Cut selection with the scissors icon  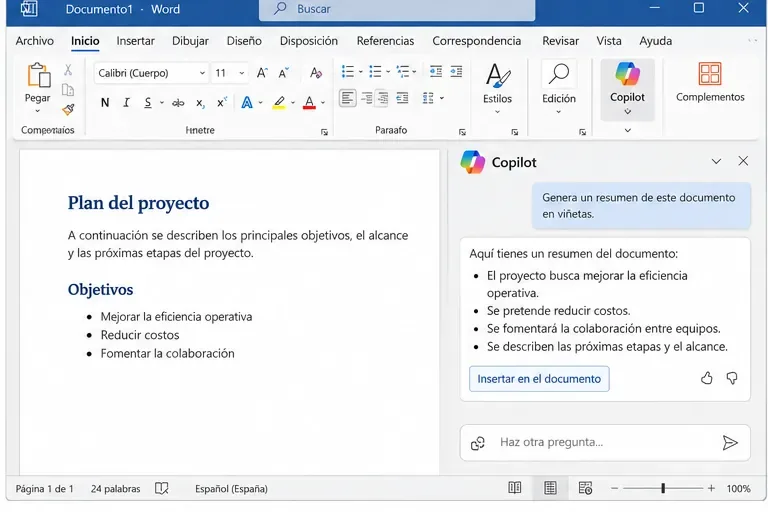coord(68,70)
